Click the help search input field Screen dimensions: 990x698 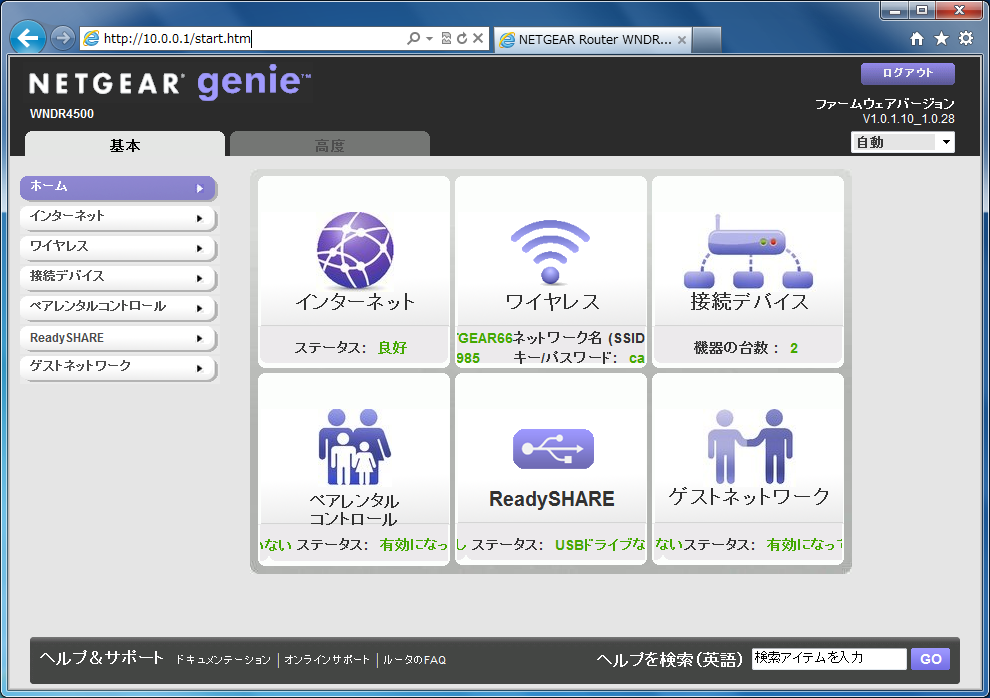click(x=829, y=659)
